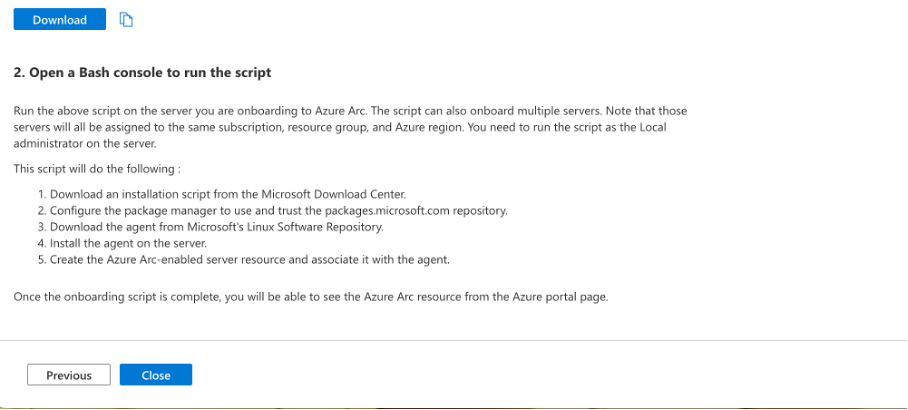Copy the script using the clipboard icon
908x410 pixels.
[126, 20]
